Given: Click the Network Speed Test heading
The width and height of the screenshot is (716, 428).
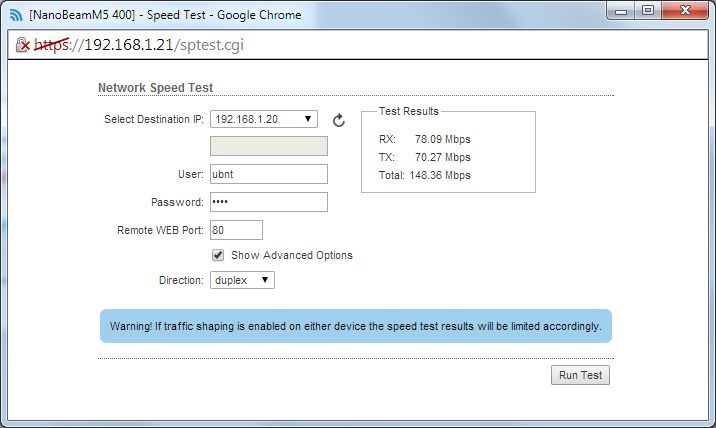Looking at the screenshot, I should [156, 88].
